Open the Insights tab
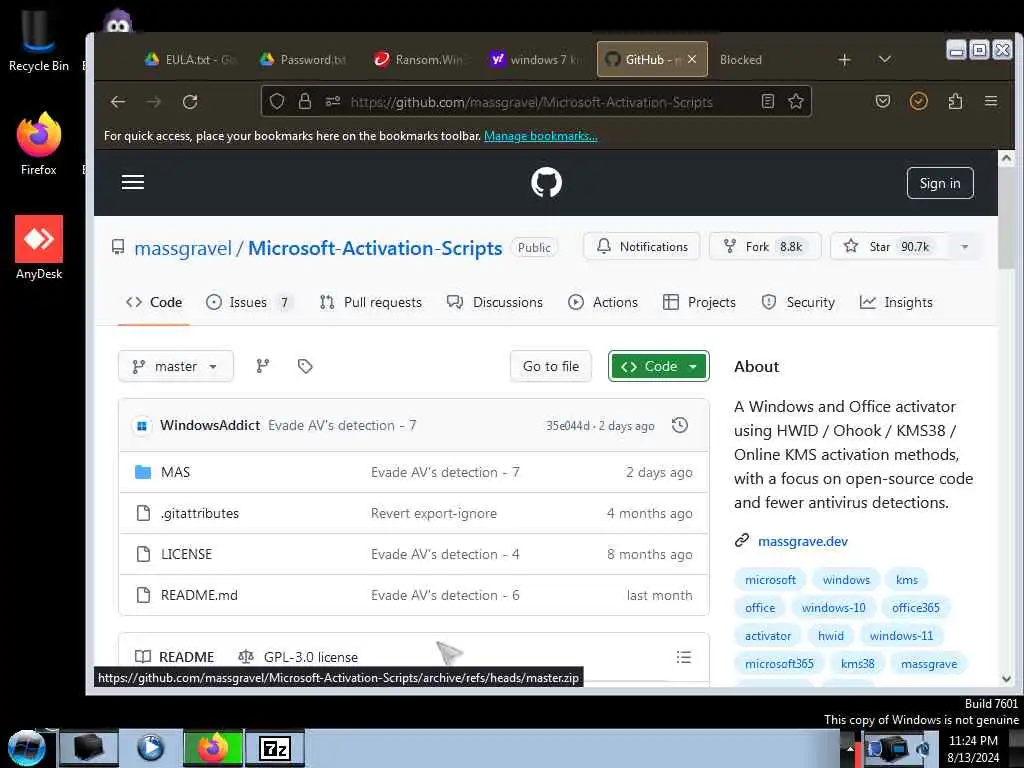The width and height of the screenshot is (1024, 768). coord(896,302)
